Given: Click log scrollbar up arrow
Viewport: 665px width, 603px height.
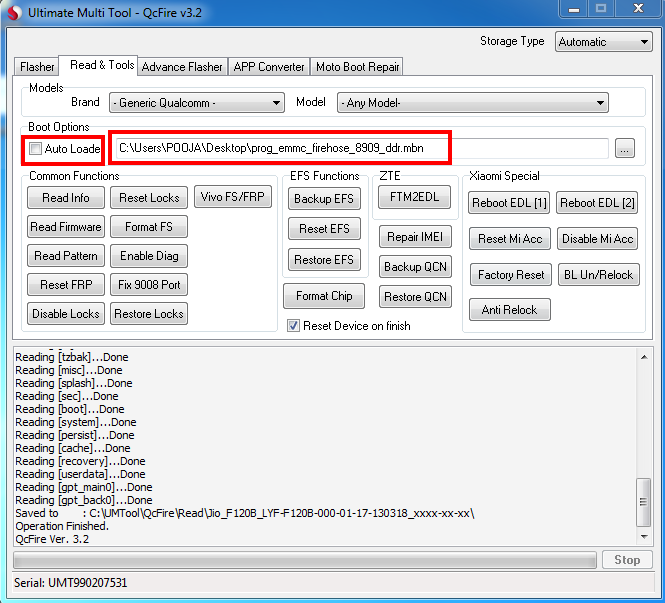Looking at the screenshot, I should pos(644,357).
